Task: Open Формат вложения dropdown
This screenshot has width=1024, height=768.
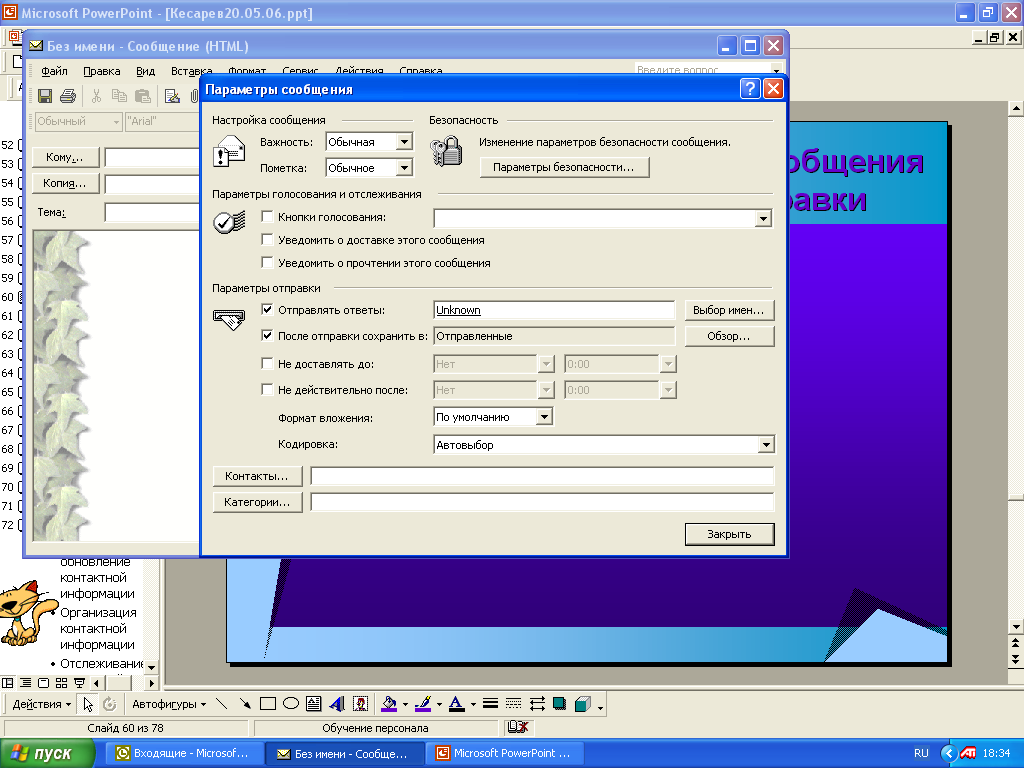Action: [x=544, y=417]
